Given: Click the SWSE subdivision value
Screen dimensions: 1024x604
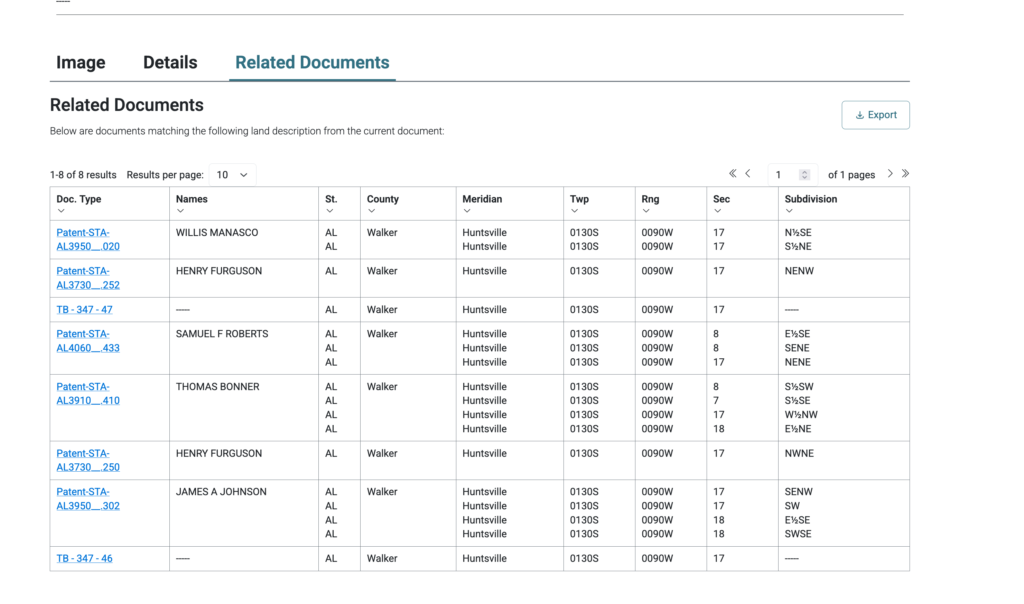Looking at the screenshot, I should (798, 534).
